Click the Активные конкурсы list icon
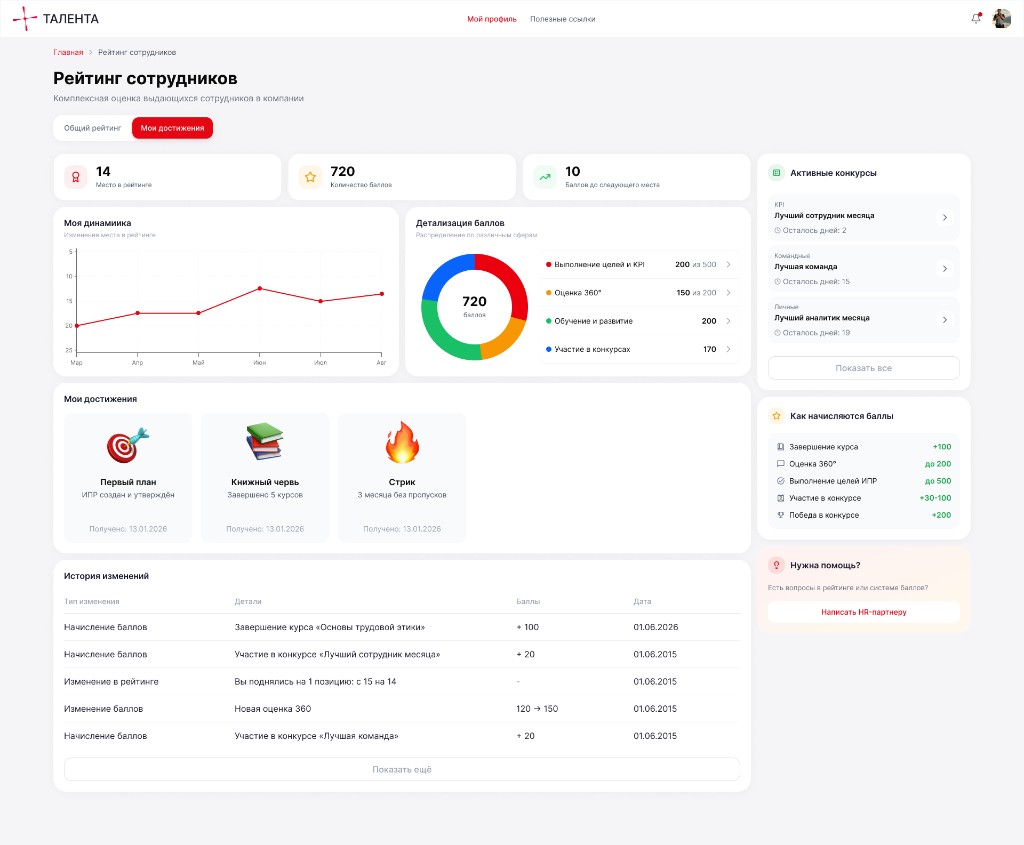Image resolution: width=1024 pixels, height=845 pixels. click(776, 173)
